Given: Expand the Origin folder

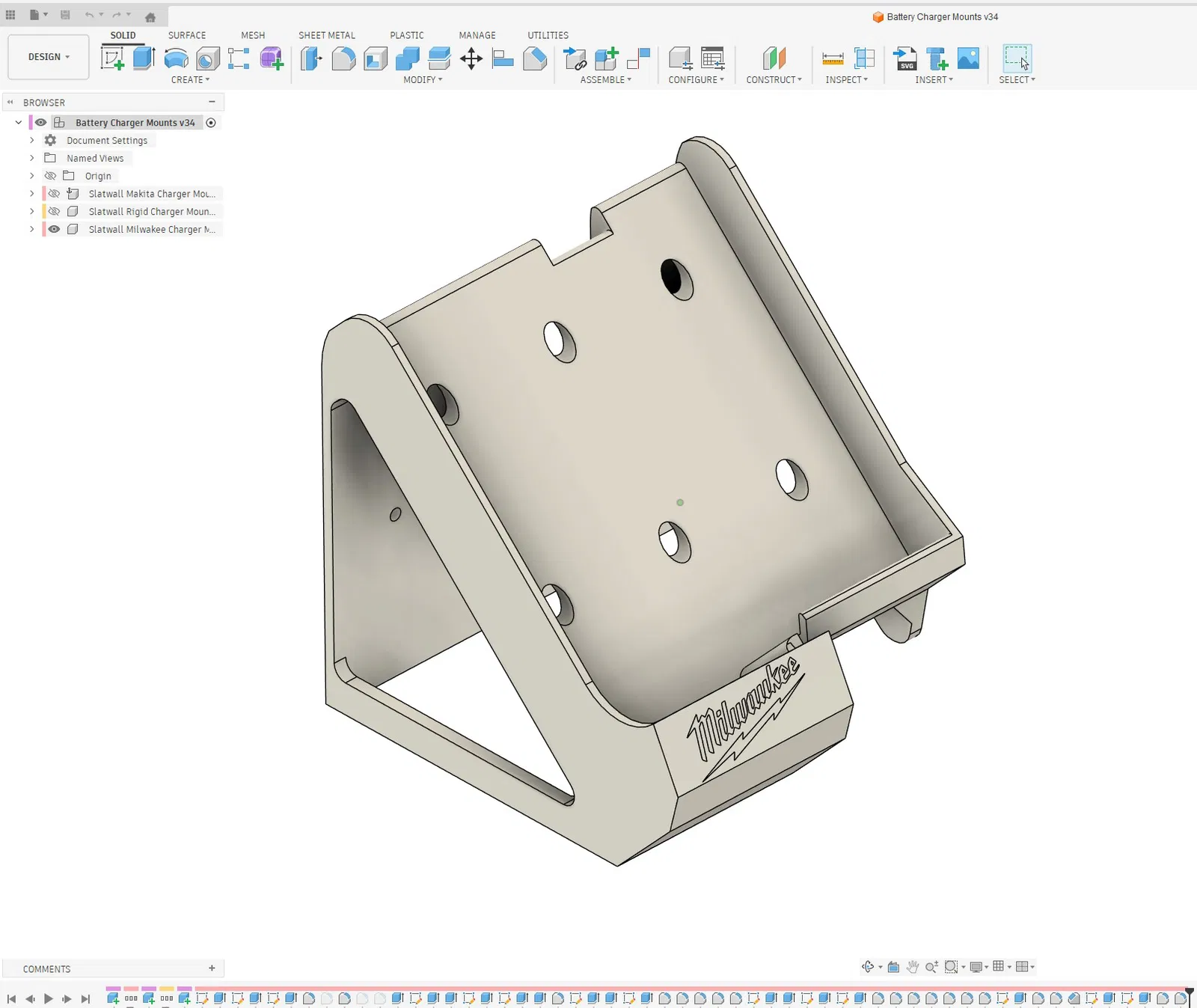Looking at the screenshot, I should (31, 176).
